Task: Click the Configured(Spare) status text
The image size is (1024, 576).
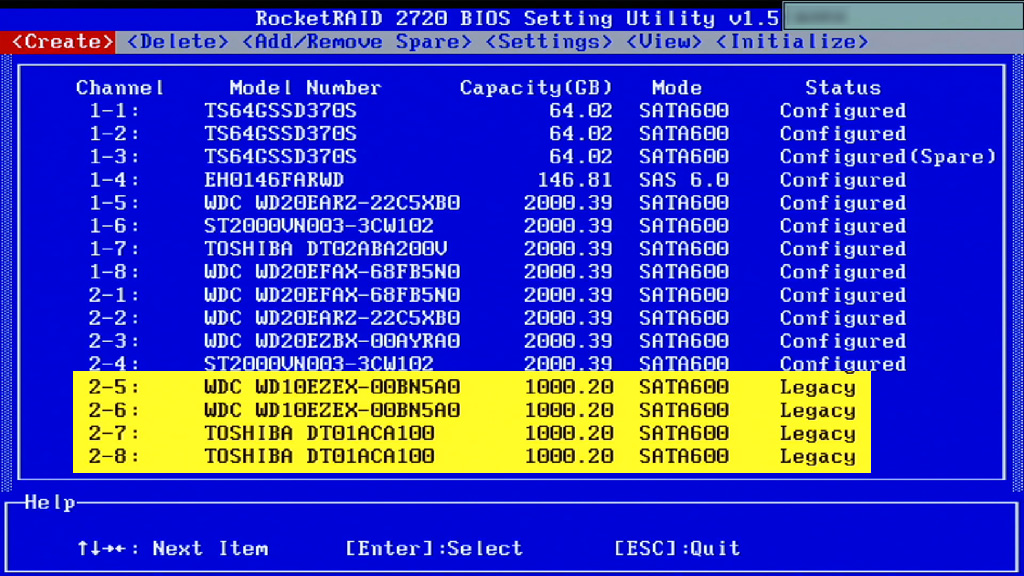Action: click(x=888, y=157)
